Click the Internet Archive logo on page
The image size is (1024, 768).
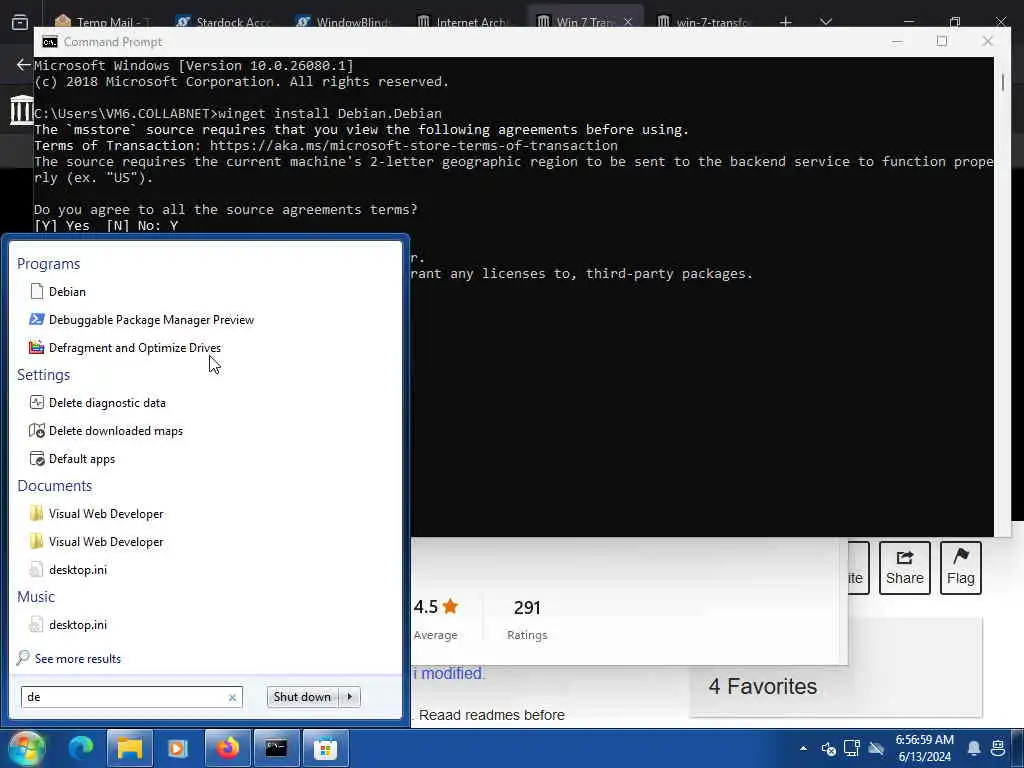pos(22,110)
